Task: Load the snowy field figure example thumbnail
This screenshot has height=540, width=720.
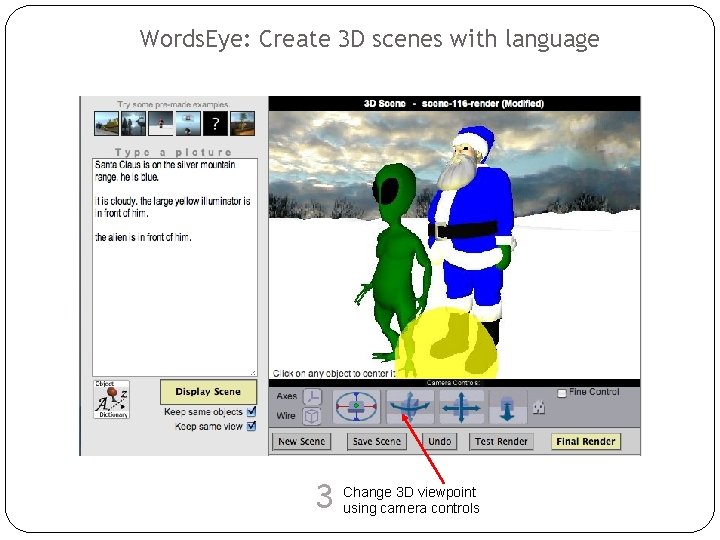Action: 161,123
